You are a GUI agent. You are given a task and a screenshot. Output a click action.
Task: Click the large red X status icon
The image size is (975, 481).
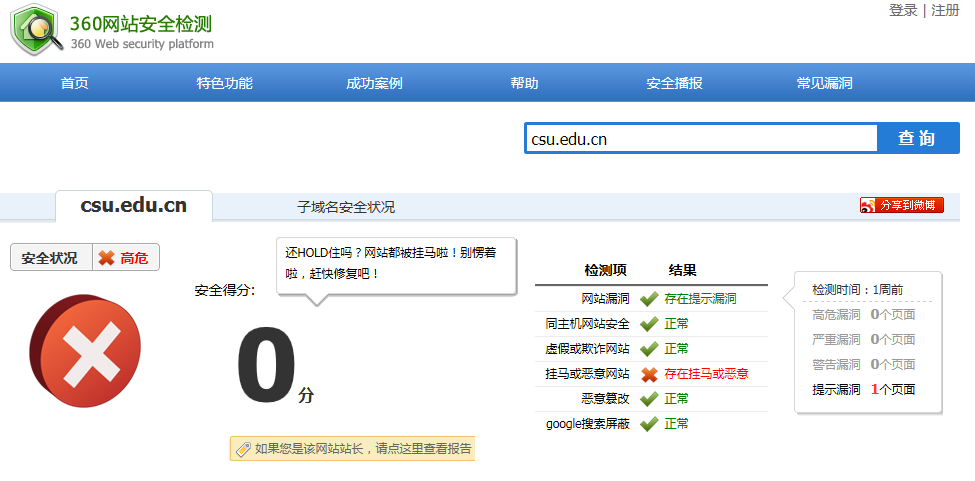(86, 356)
